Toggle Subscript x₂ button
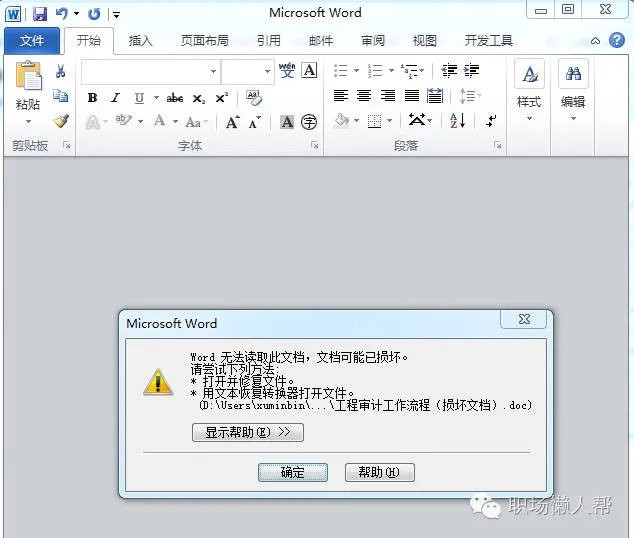This screenshot has height=538, width=634. [x=199, y=98]
